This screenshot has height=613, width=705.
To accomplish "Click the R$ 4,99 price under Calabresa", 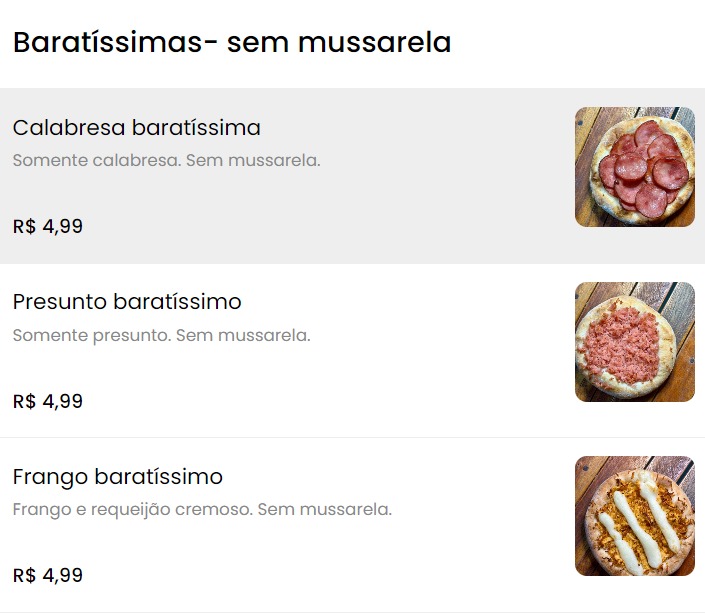I will pyautogui.click(x=48, y=227).
